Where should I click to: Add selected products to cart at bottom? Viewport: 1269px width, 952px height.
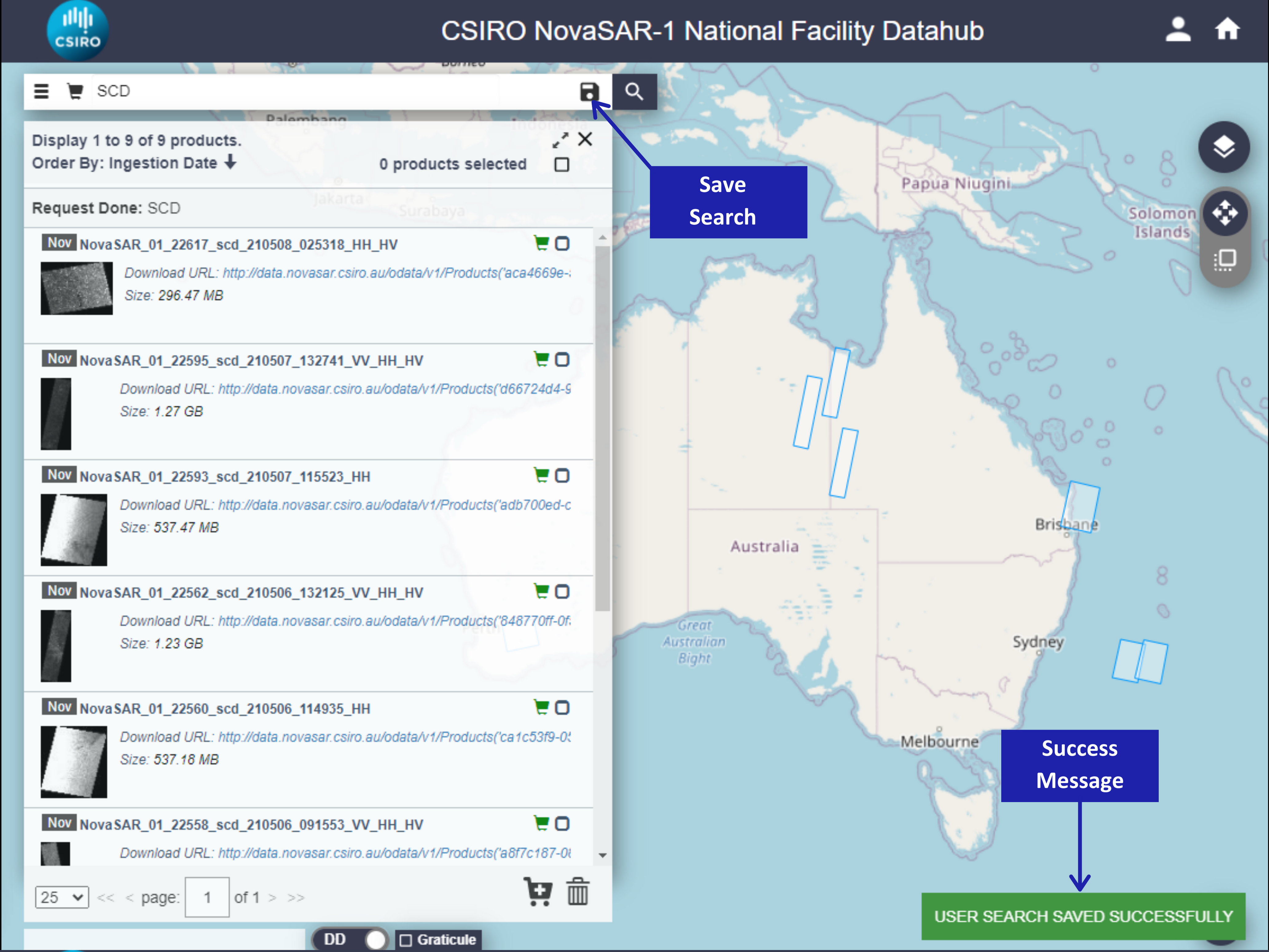(538, 892)
